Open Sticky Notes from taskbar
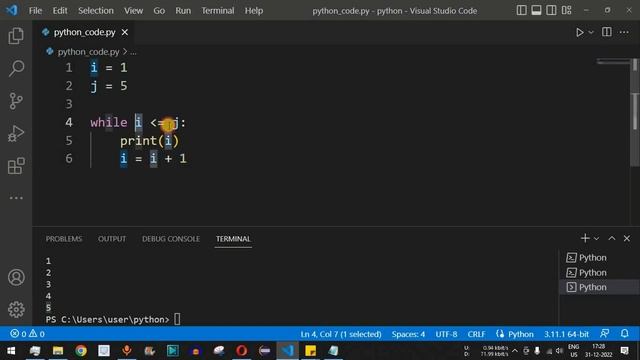This screenshot has width=640, height=360. (310, 351)
